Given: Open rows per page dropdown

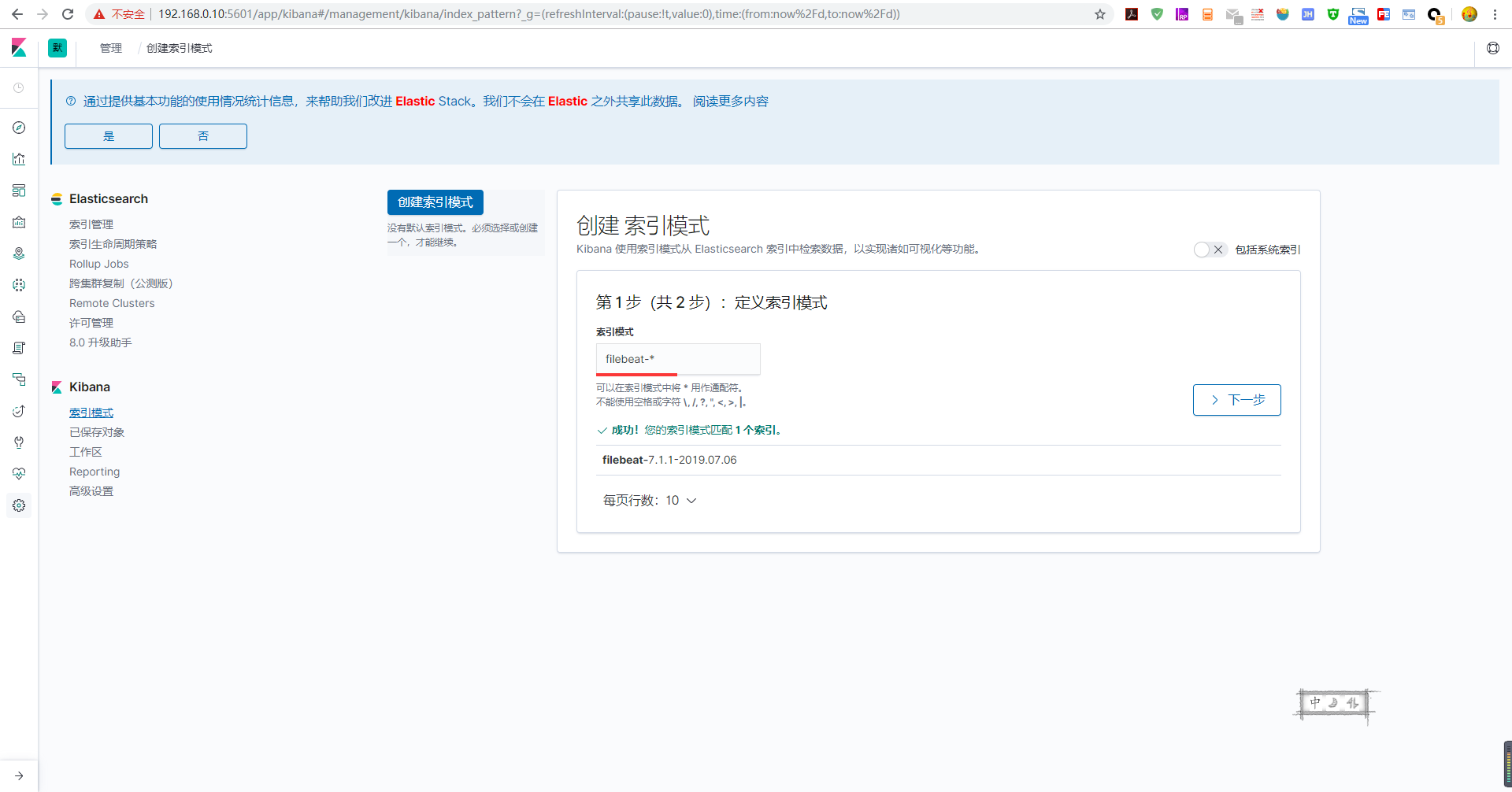Looking at the screenshot, I should point(650,501).
